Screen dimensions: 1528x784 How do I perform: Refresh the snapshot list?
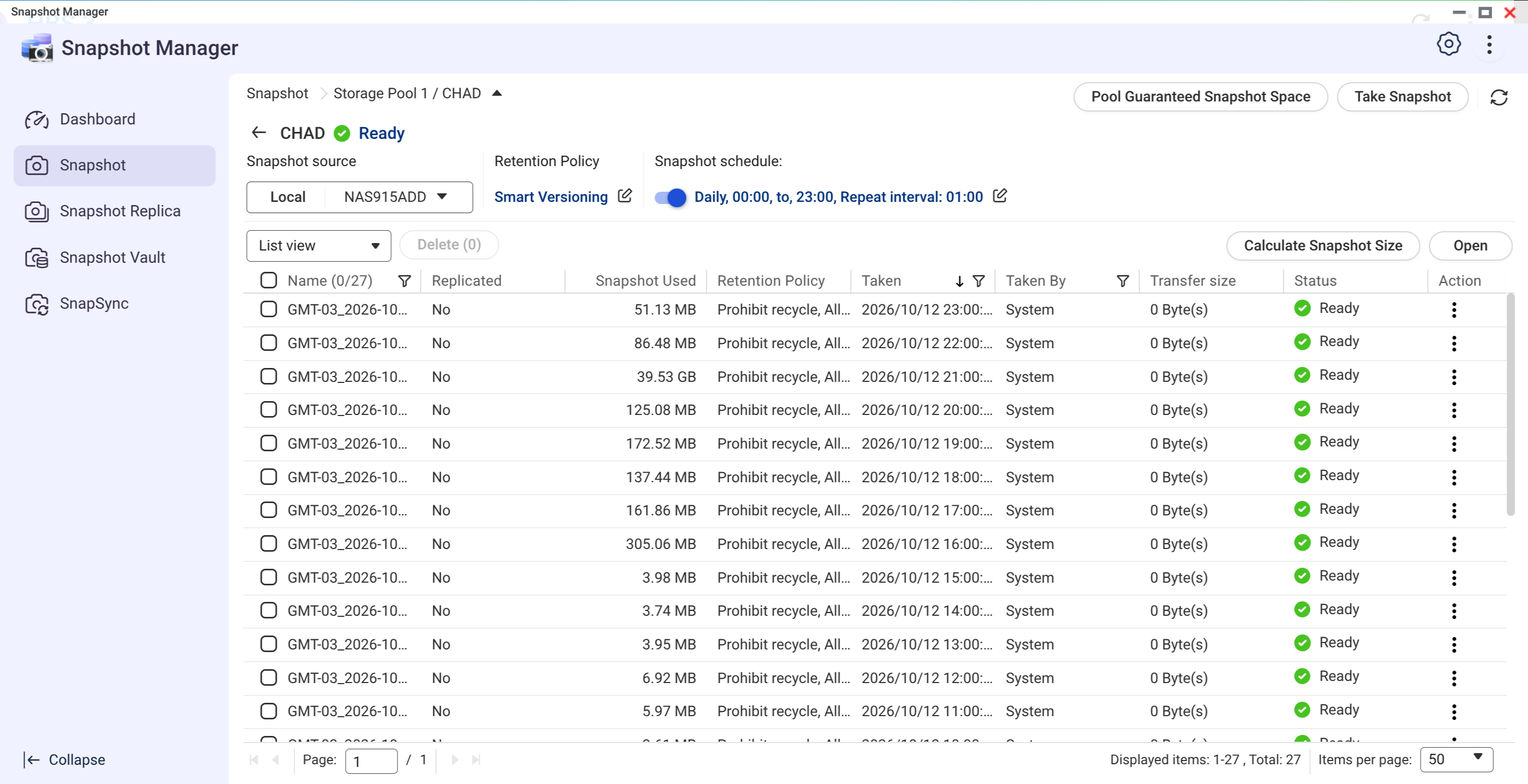pyautogui.click(x=1498, y=97)
